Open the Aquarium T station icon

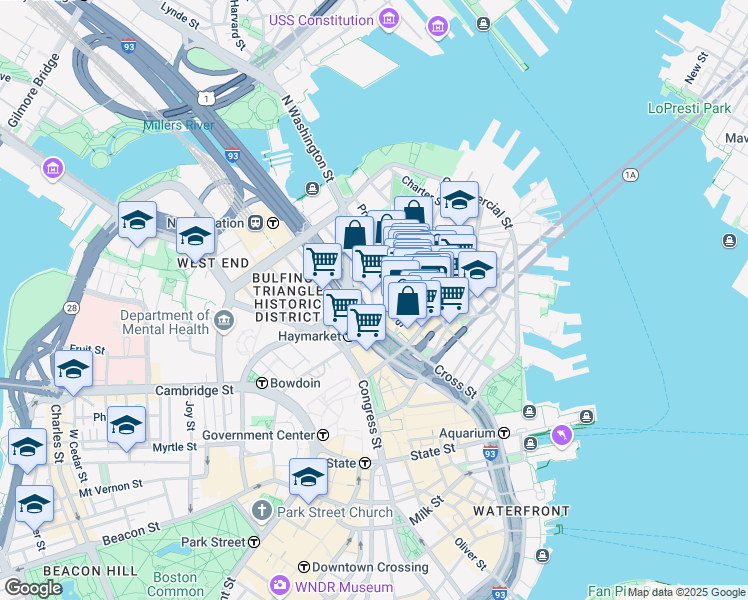(x=504, y=433)
